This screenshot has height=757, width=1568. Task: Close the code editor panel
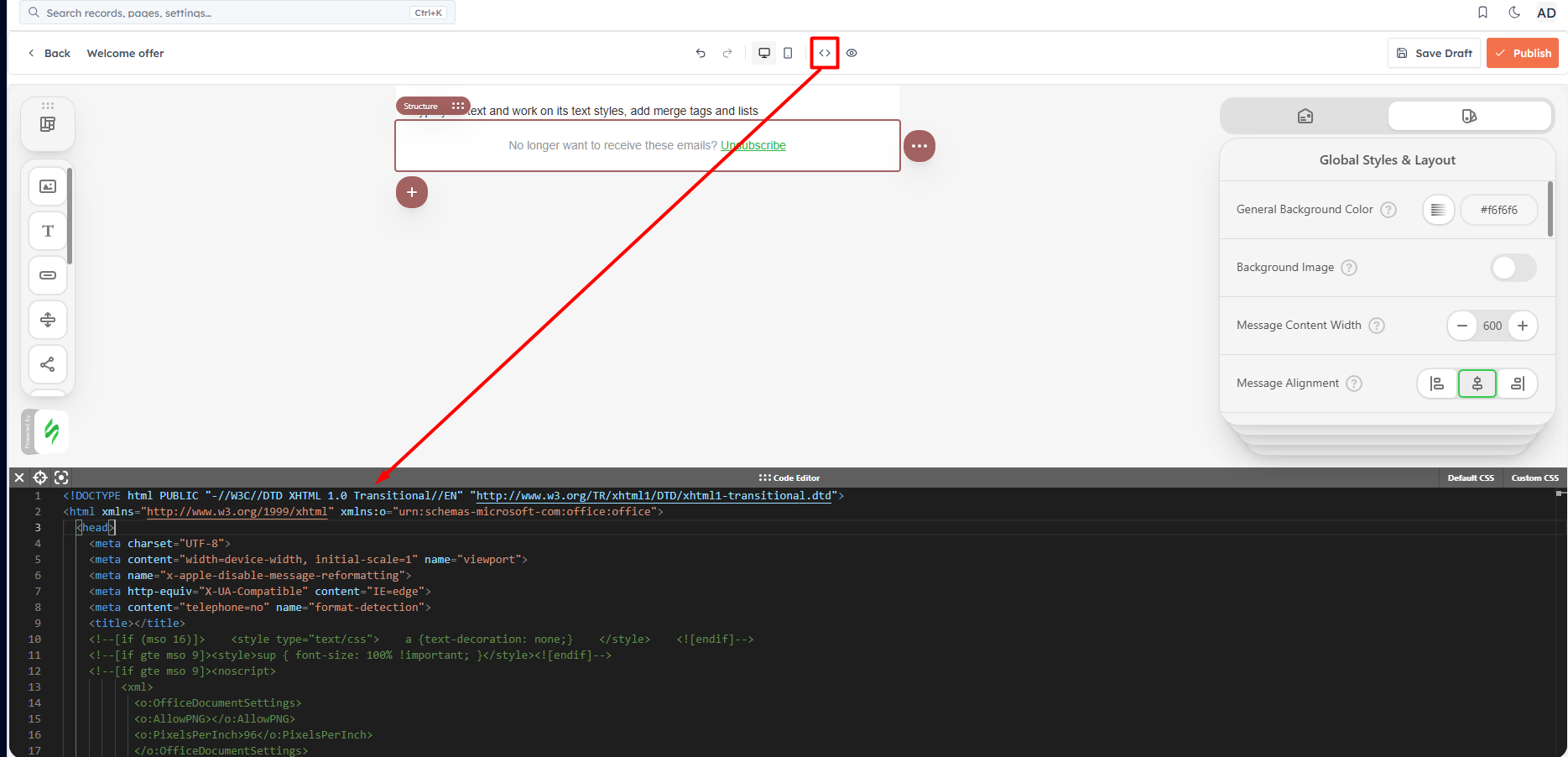(19, 478)
